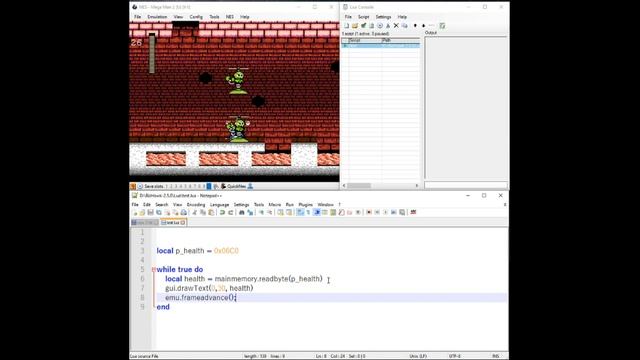Click Notepad++ Save icon
This screenshot has width=640, height=360.
(150, 212)
